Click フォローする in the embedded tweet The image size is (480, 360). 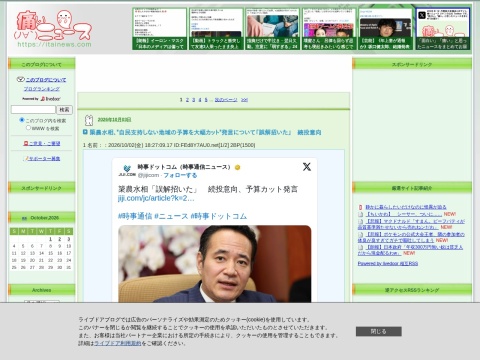pyautogui.click(x=180, y=175)
